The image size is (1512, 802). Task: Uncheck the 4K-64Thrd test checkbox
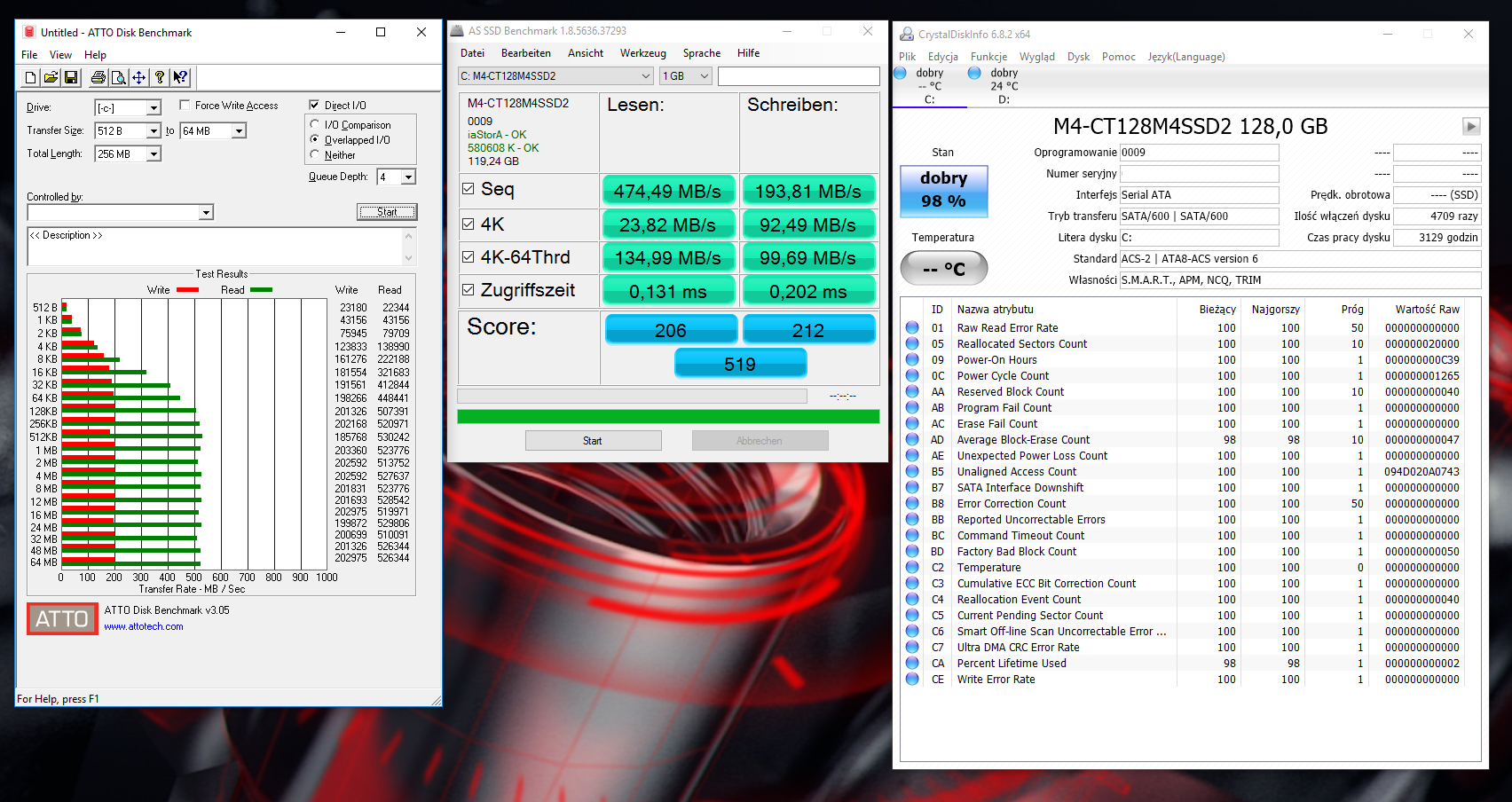[469, 257]
